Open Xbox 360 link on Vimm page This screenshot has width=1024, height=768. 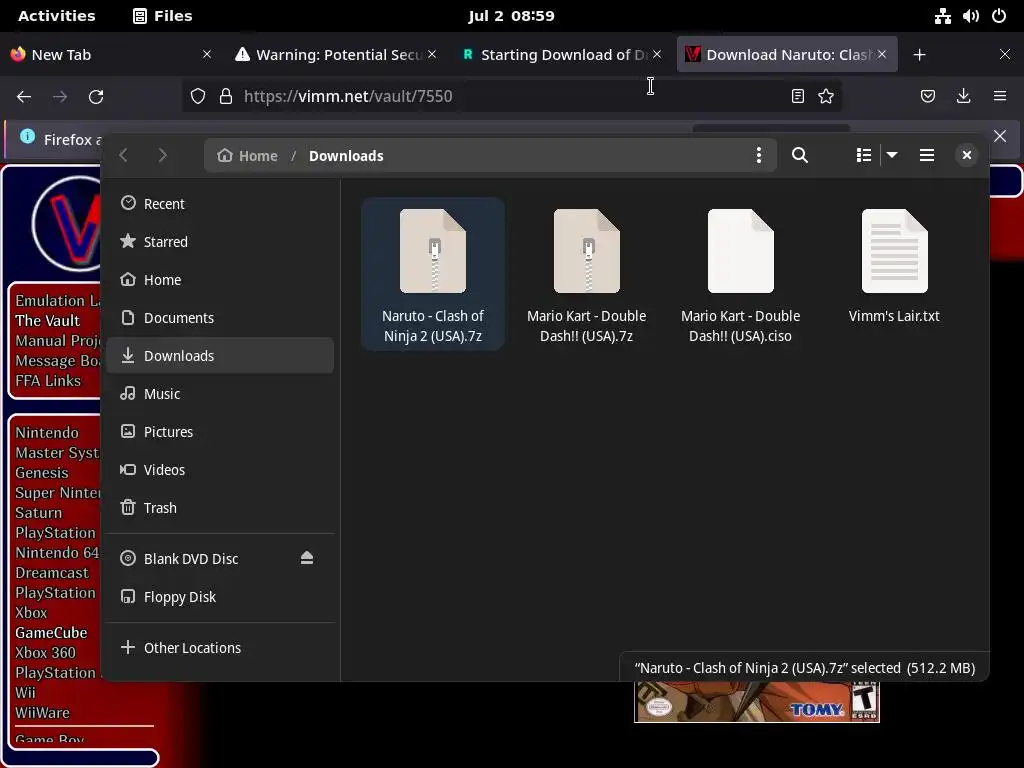(x=45, y=652)
